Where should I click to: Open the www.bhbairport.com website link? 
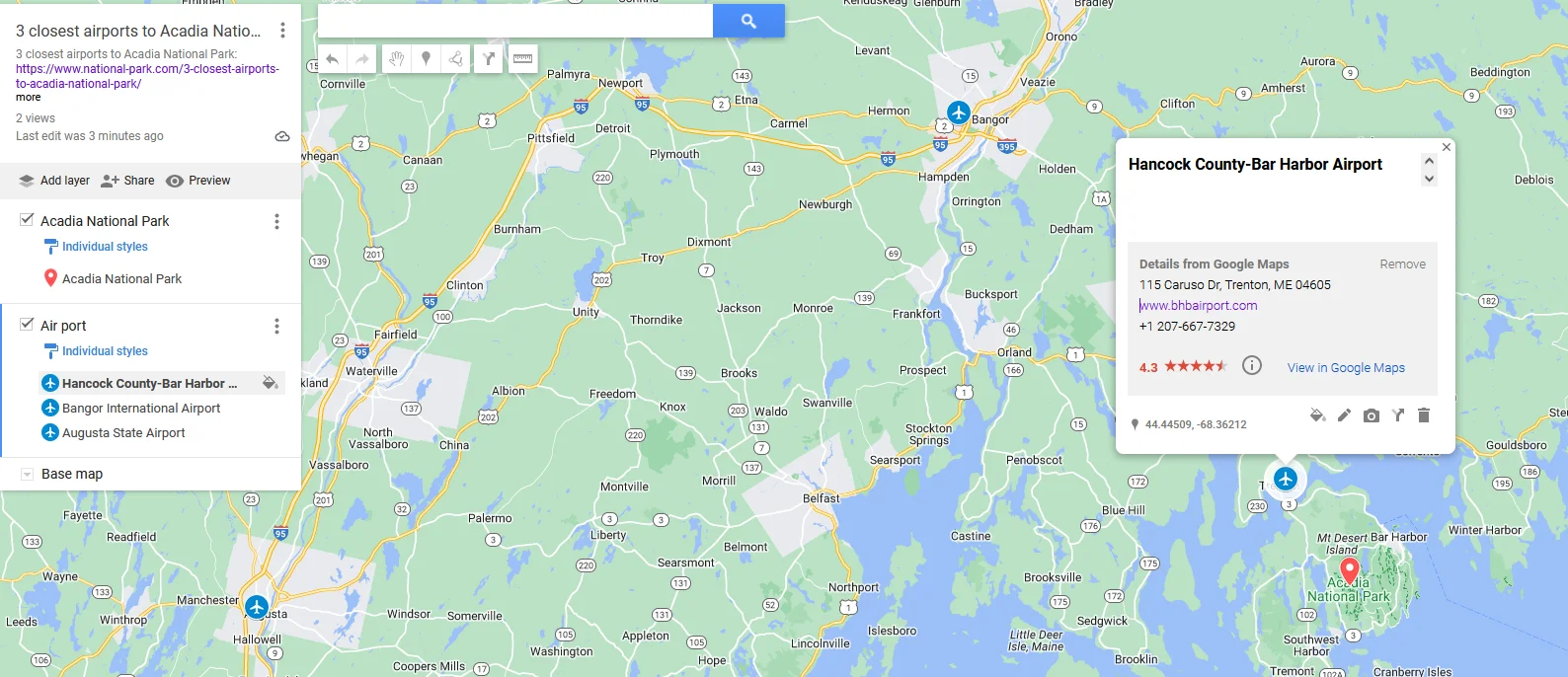[1199, 306]
